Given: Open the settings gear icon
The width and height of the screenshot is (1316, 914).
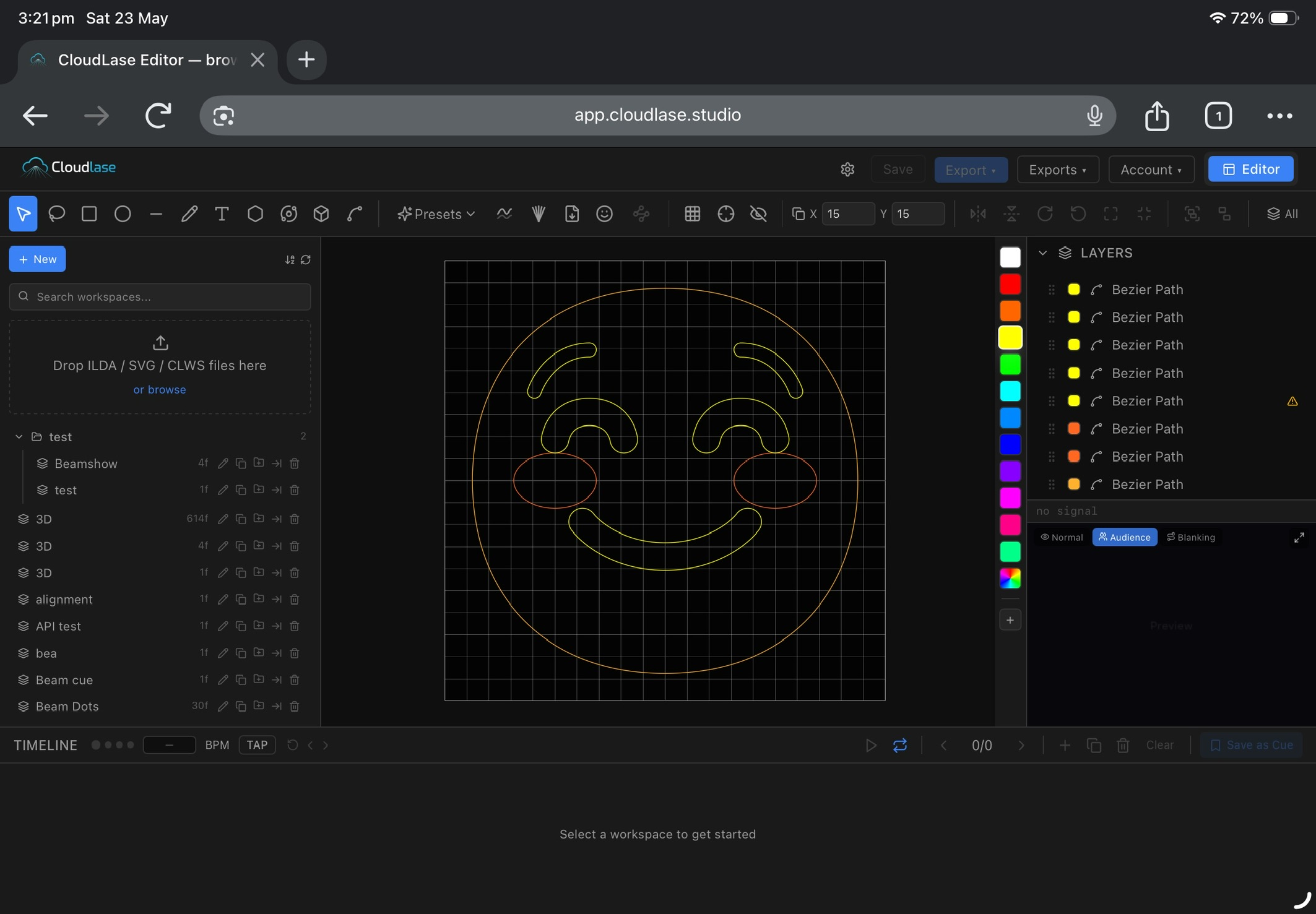Looking at the screenshot, I should [847, 170].
